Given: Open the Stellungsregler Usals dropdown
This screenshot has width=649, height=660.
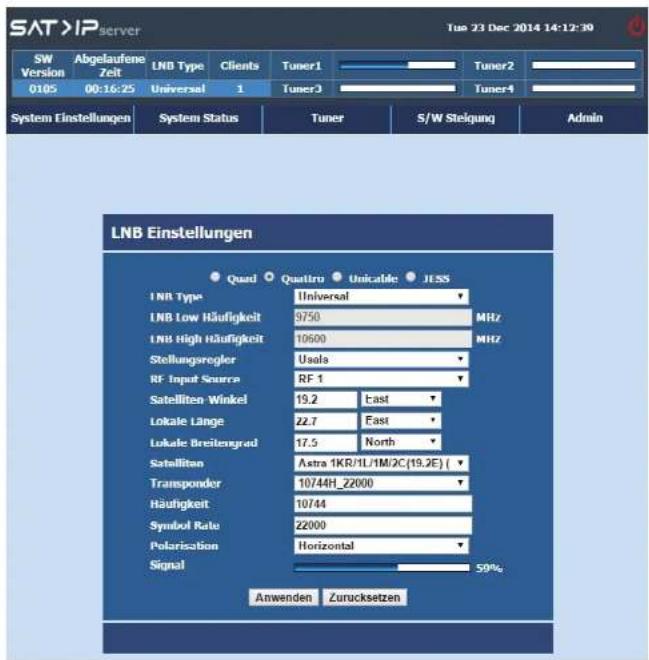Looking at the screenshot, I should pos(381,359).
